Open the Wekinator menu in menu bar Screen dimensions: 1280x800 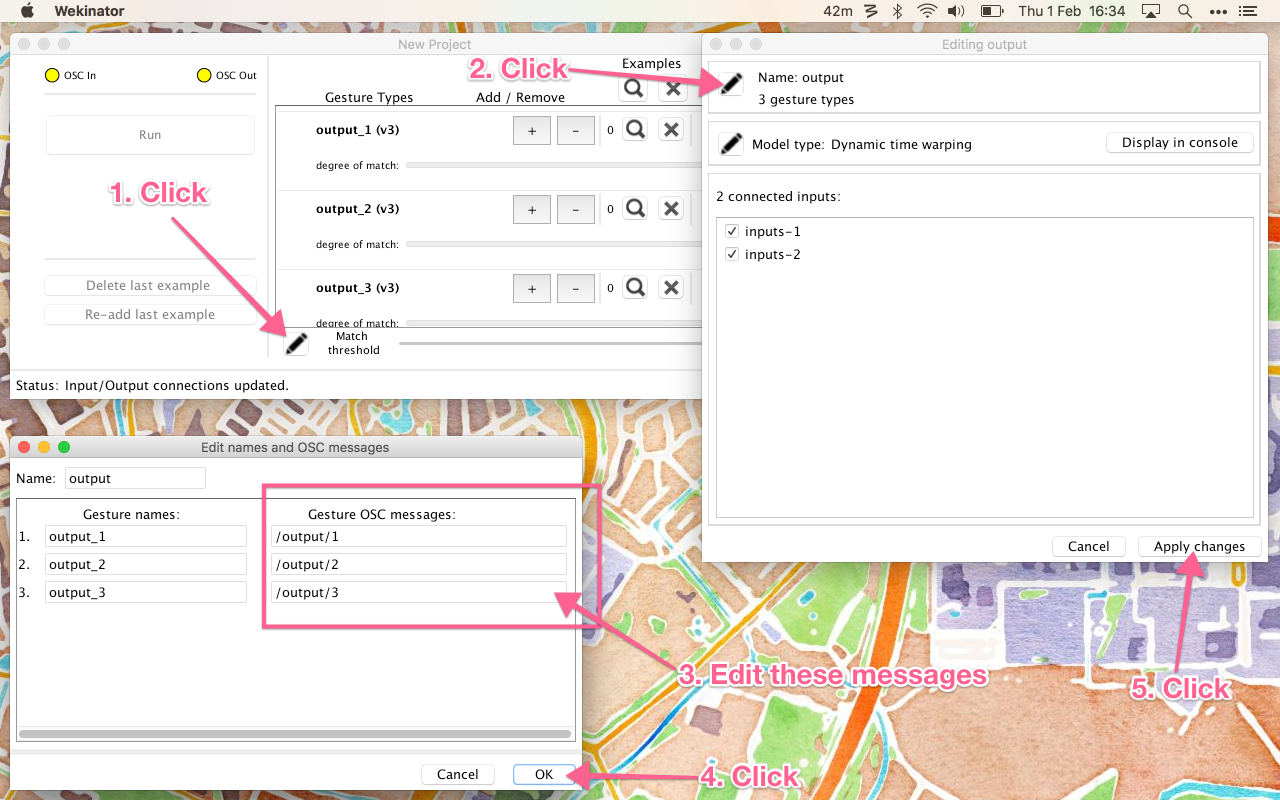89,11
